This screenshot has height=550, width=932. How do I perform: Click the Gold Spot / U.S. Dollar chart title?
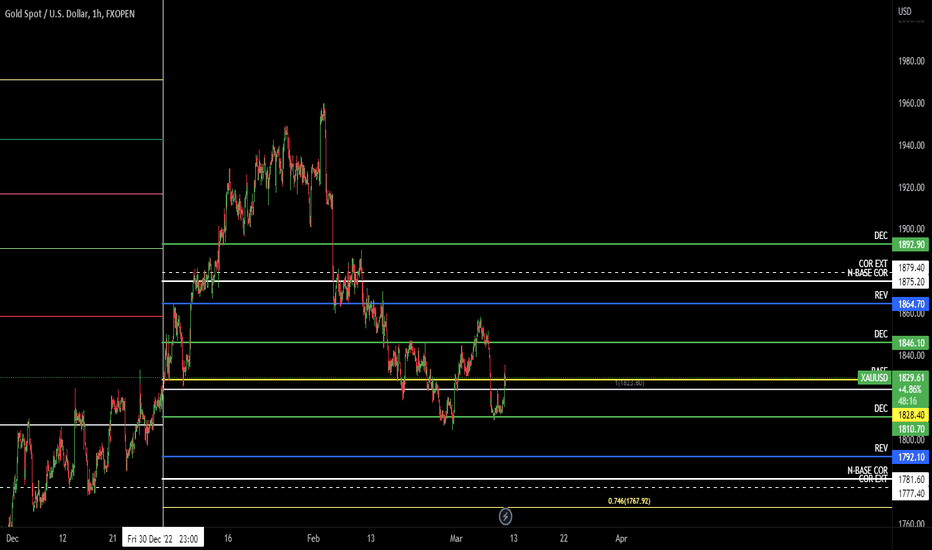[70, 14]
